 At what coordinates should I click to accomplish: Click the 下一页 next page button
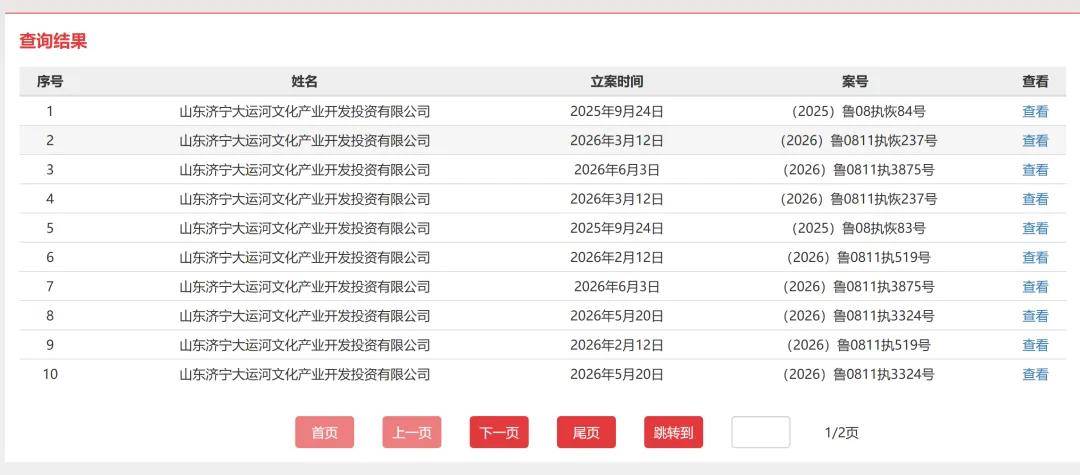pyautogui.click(x=499, y=432)
